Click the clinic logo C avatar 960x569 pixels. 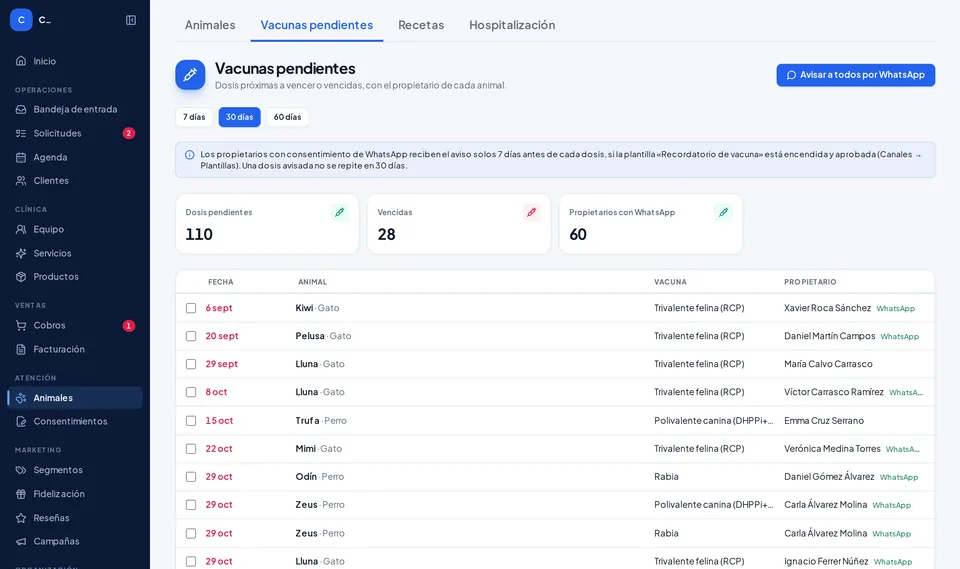click(x=21, y=20)
